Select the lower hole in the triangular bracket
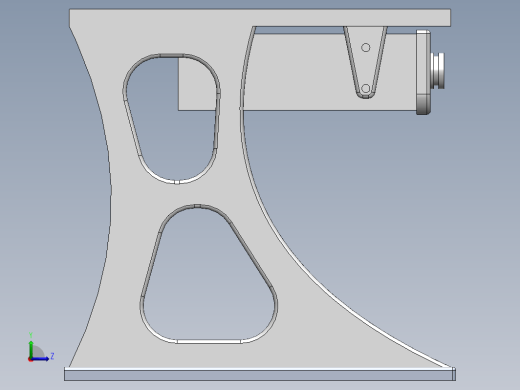 coord(366,89)
